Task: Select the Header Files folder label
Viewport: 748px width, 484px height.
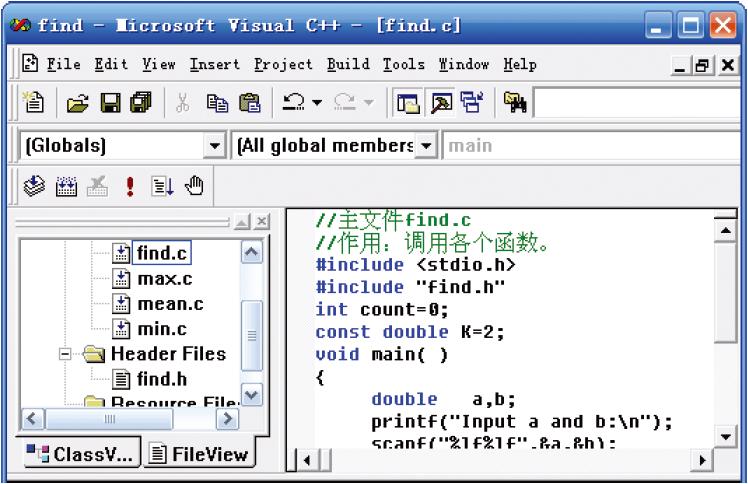Action: coord(168,354)
